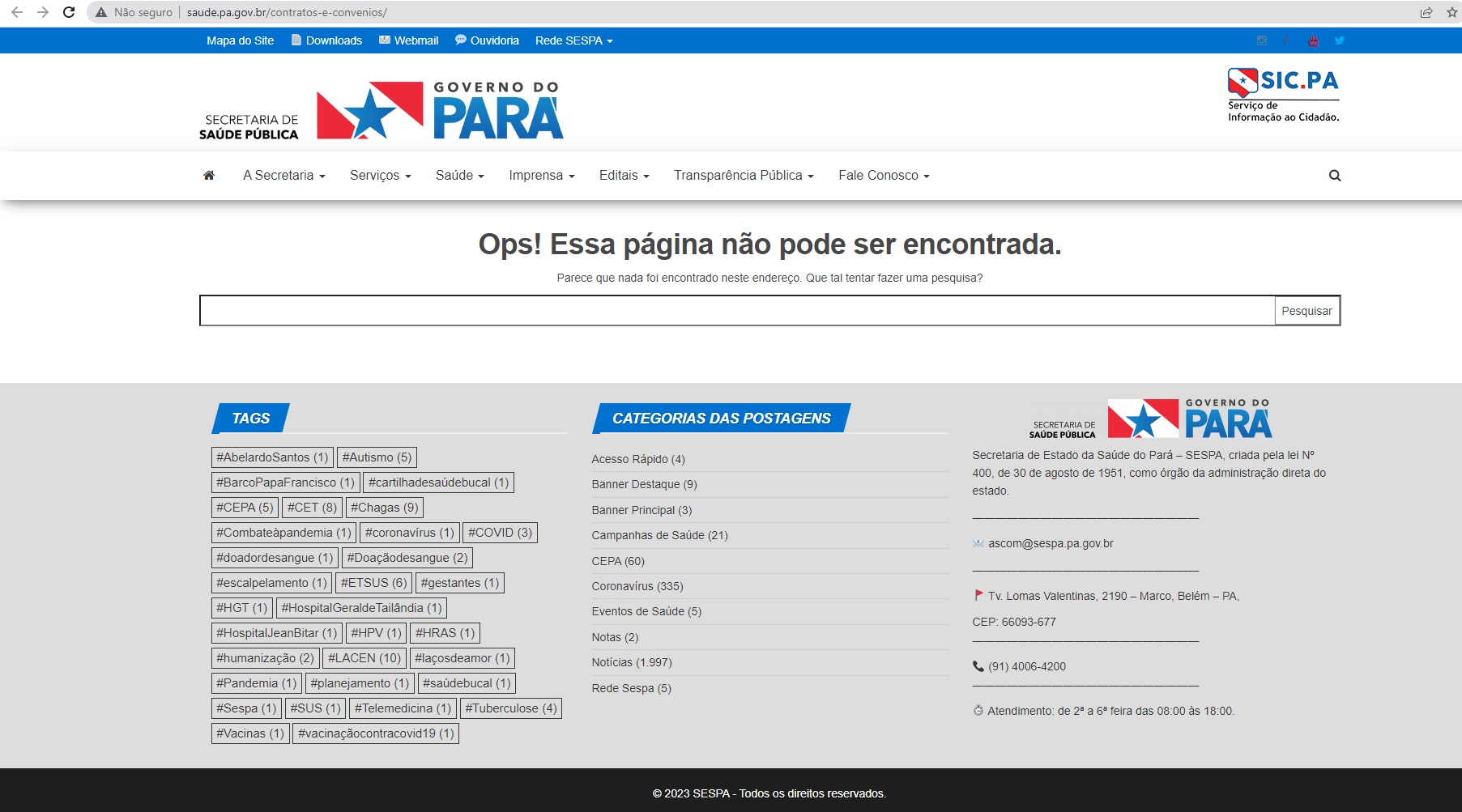The width and height of the screenshot is (1462, 812).
Task: Click the browser share icon
Action: click(x=1426, y=12)
